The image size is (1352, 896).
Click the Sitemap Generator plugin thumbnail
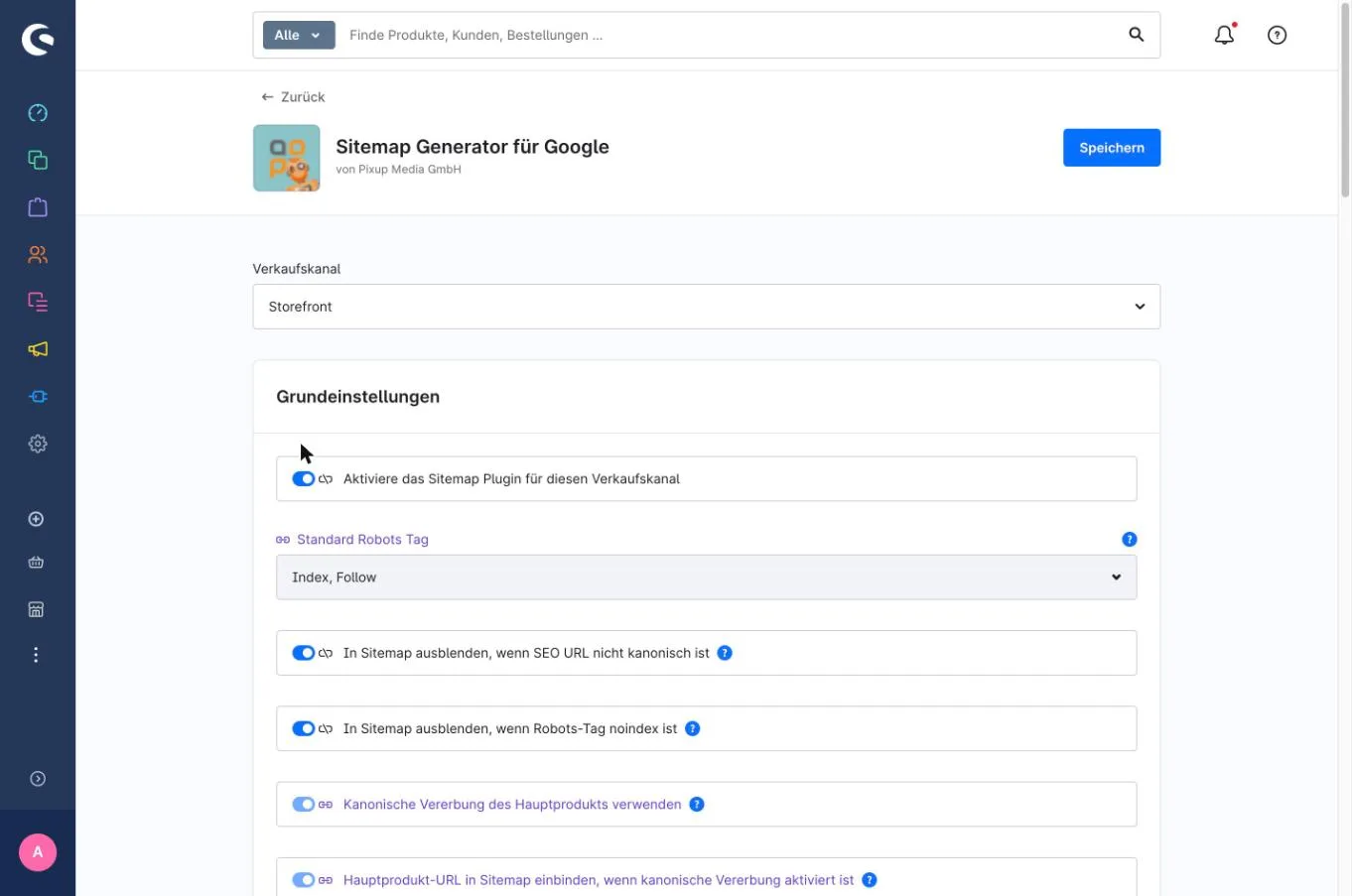(x=287, y=158)
